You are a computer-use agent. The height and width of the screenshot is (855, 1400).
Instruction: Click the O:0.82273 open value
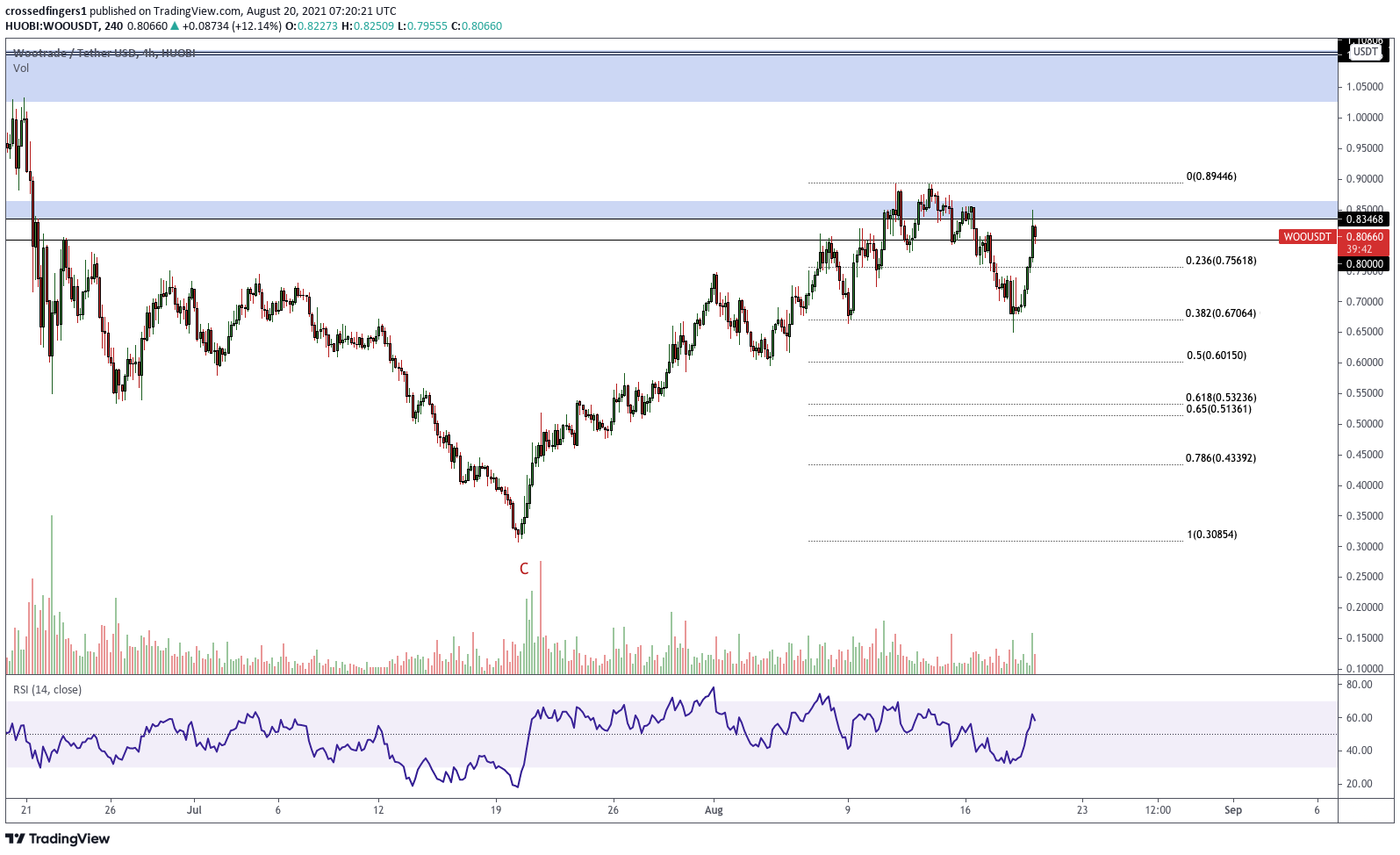(x=312, y=26)
